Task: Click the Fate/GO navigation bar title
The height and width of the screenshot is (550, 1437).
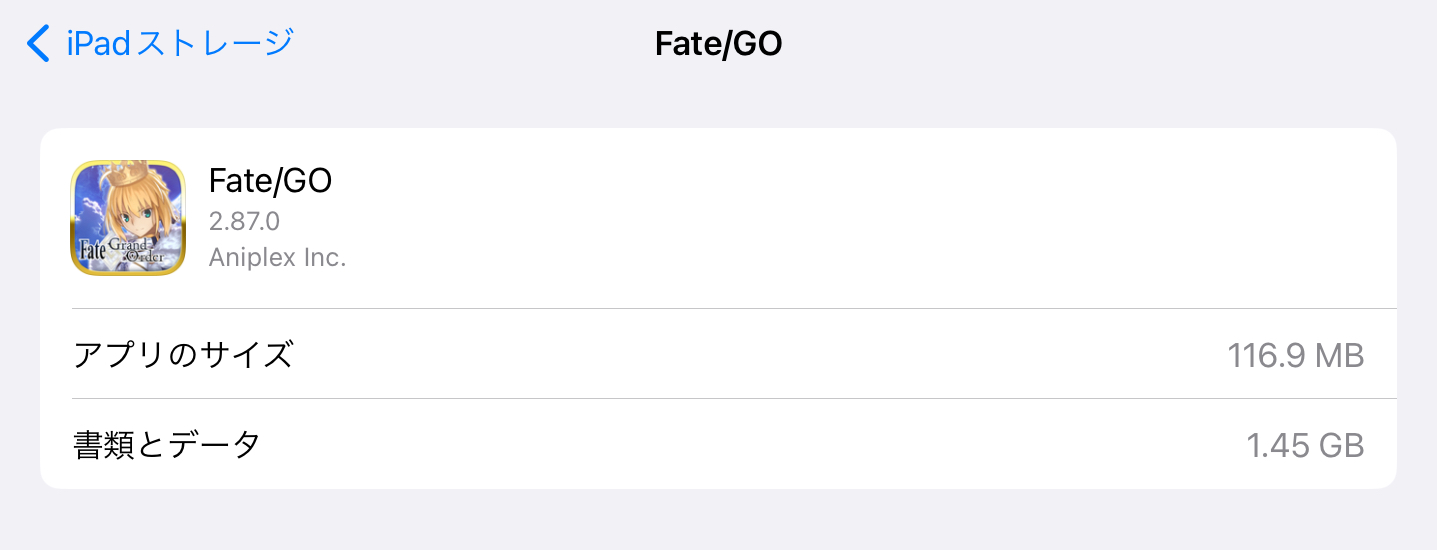Action: 718,44
